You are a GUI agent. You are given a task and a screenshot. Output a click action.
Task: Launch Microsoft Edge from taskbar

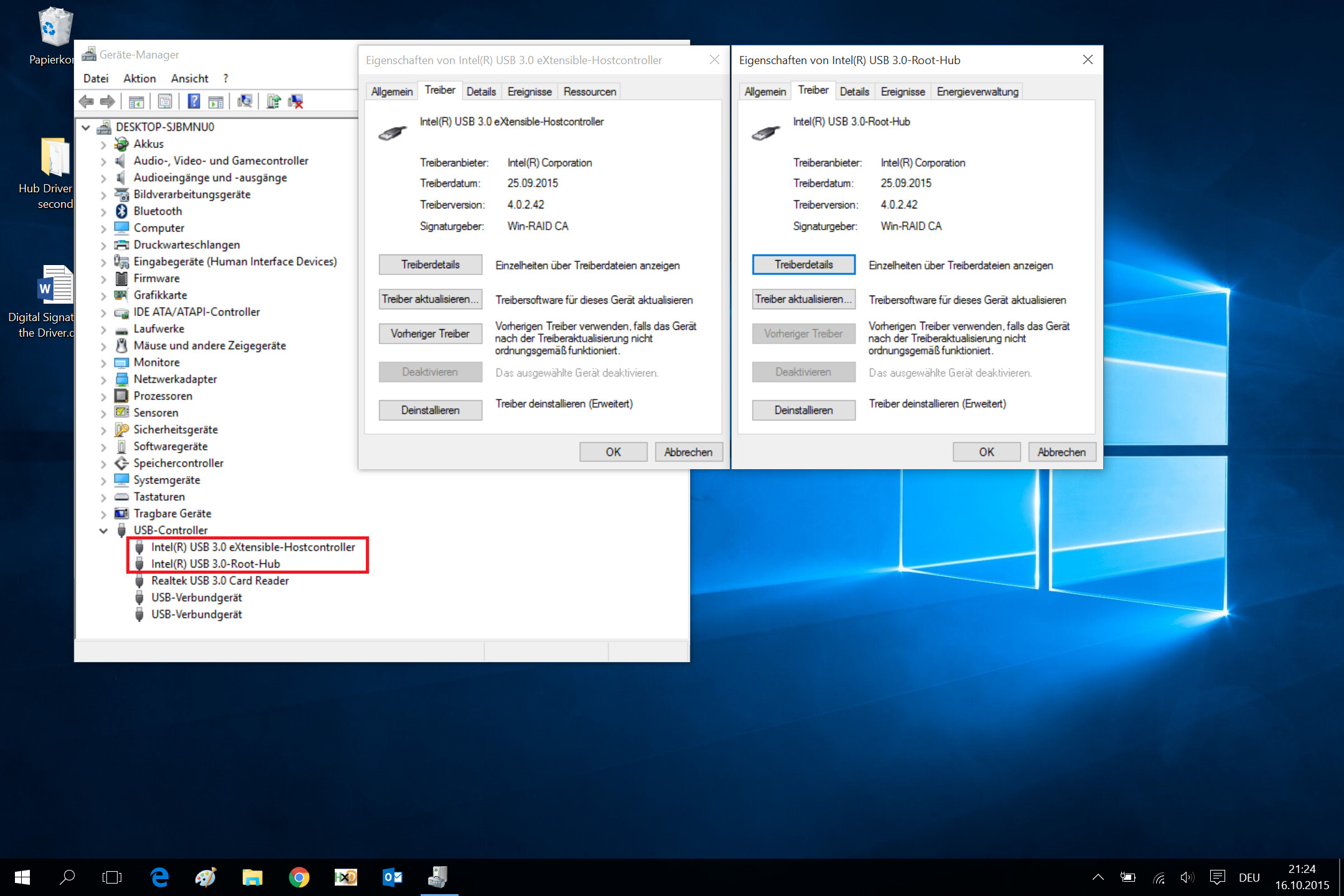pyautogui.click(x=159, y=877)
